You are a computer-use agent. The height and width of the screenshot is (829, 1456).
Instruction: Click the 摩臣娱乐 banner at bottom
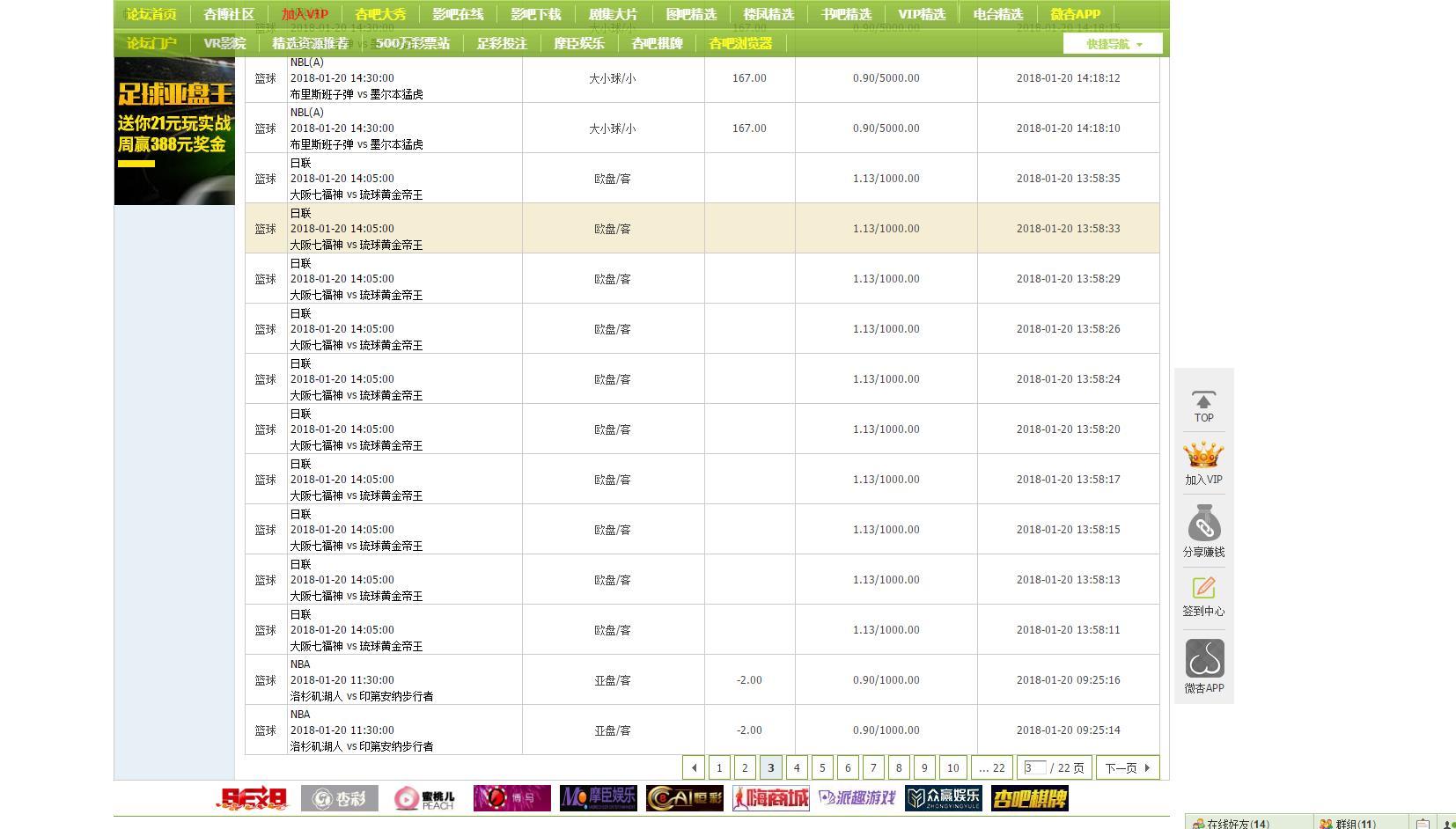coord(598,798)
